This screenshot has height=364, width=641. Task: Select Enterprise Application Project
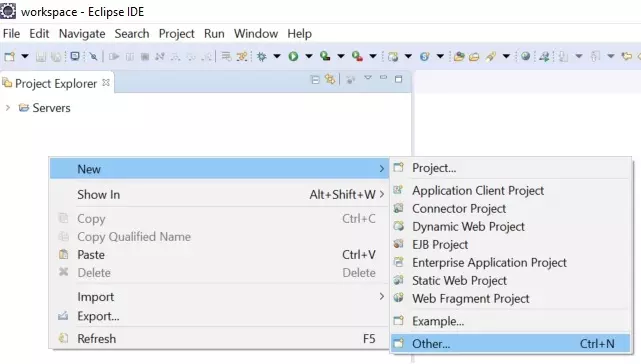click(x=510, y=263)
